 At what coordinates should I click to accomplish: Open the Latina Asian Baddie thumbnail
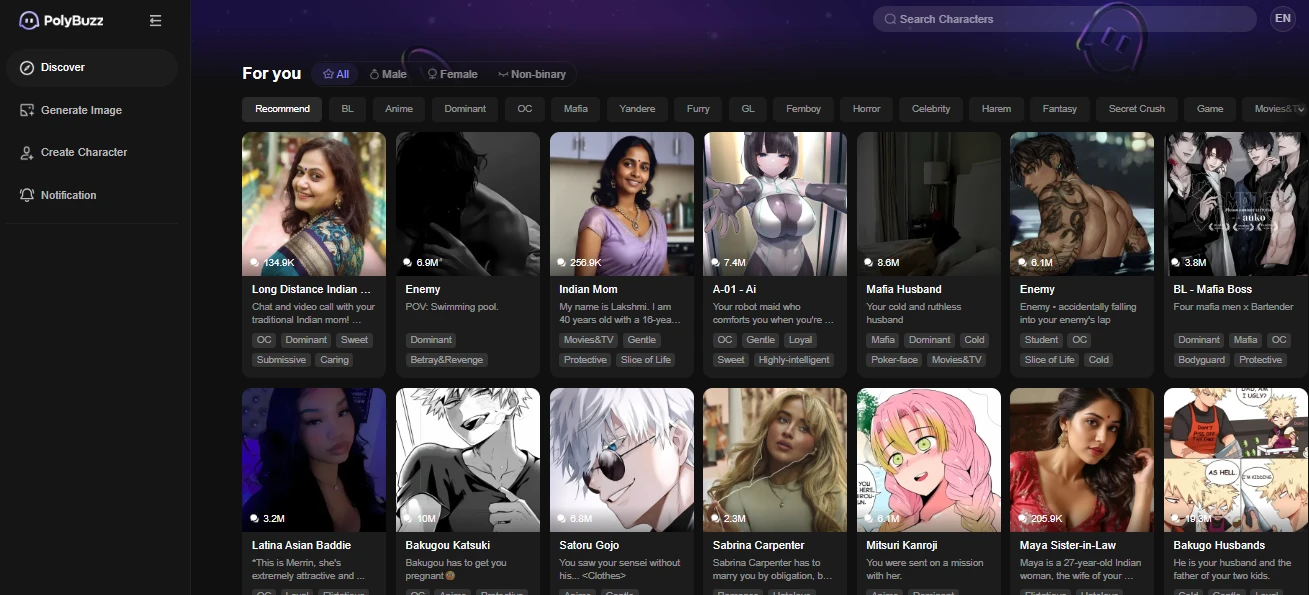click(x=314, y=460)
